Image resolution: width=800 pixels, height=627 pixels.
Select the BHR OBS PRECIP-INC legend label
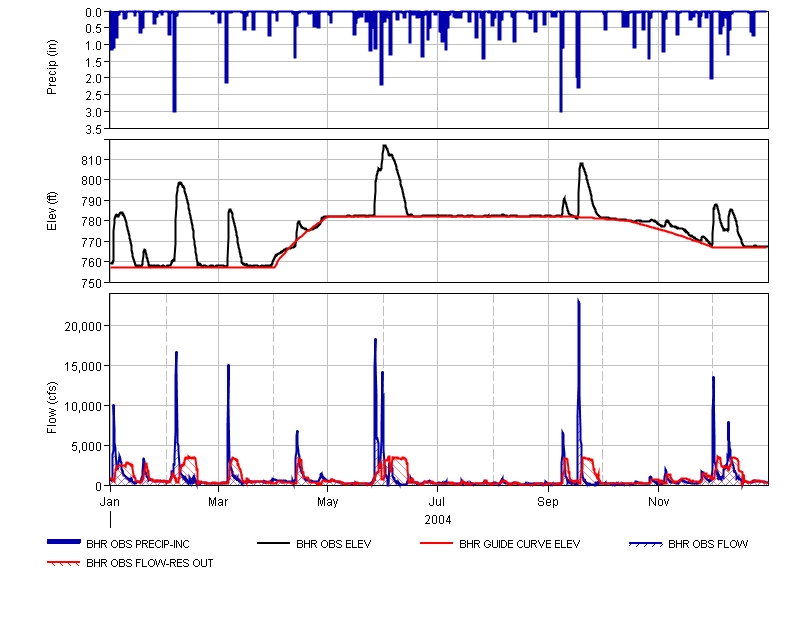(x=138, y=544)
